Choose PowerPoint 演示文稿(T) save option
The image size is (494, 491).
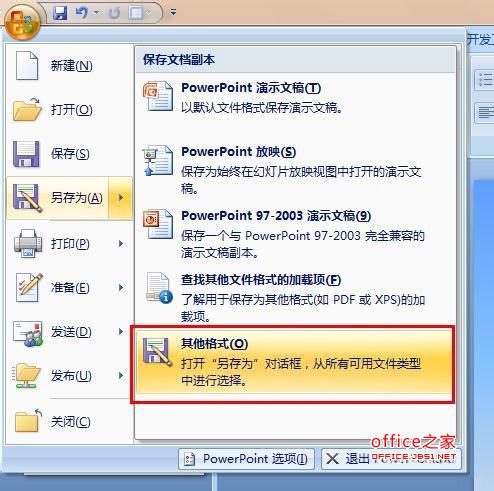[295, 98]
